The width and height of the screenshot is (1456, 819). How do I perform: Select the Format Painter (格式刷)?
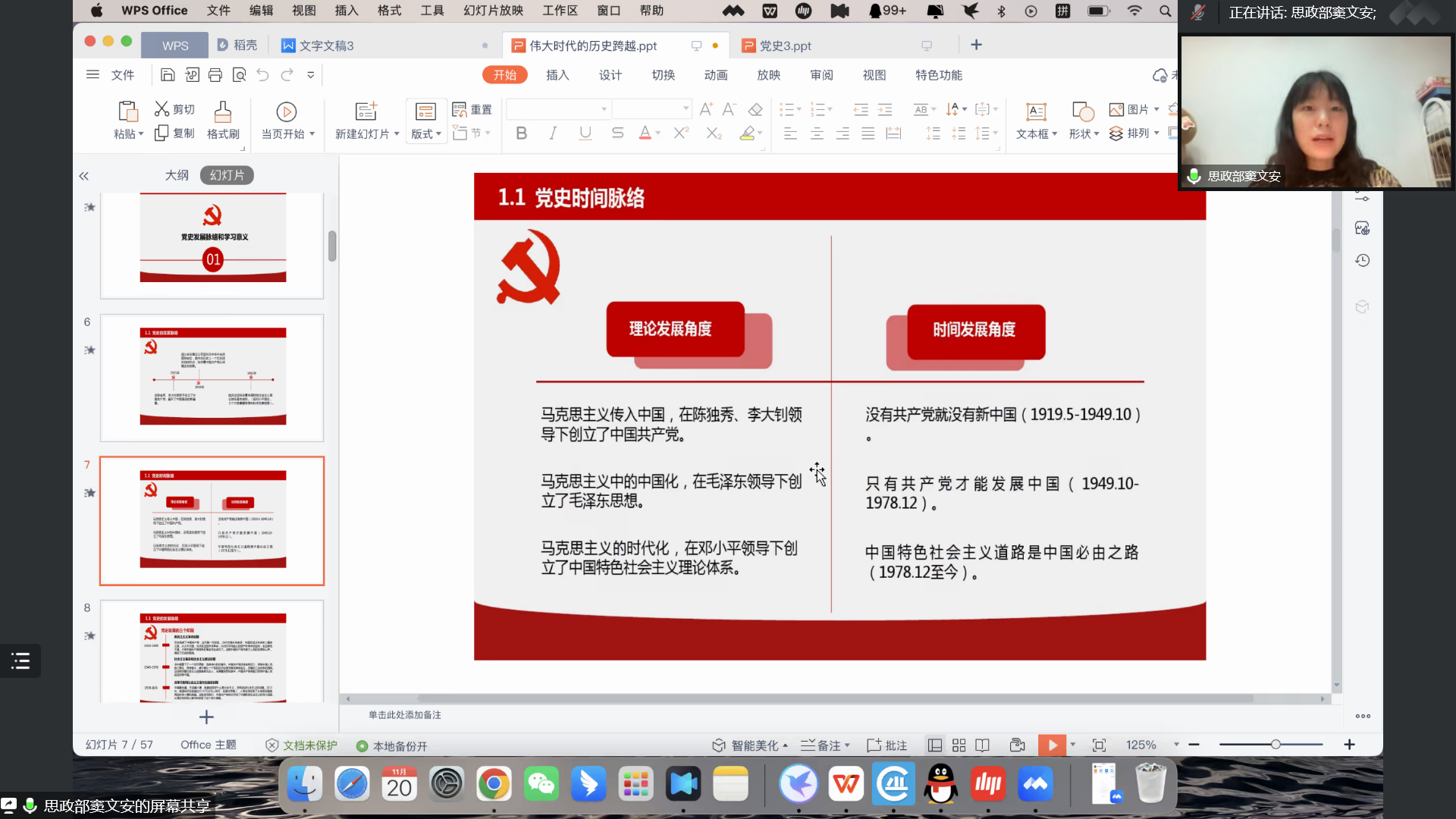223,121
